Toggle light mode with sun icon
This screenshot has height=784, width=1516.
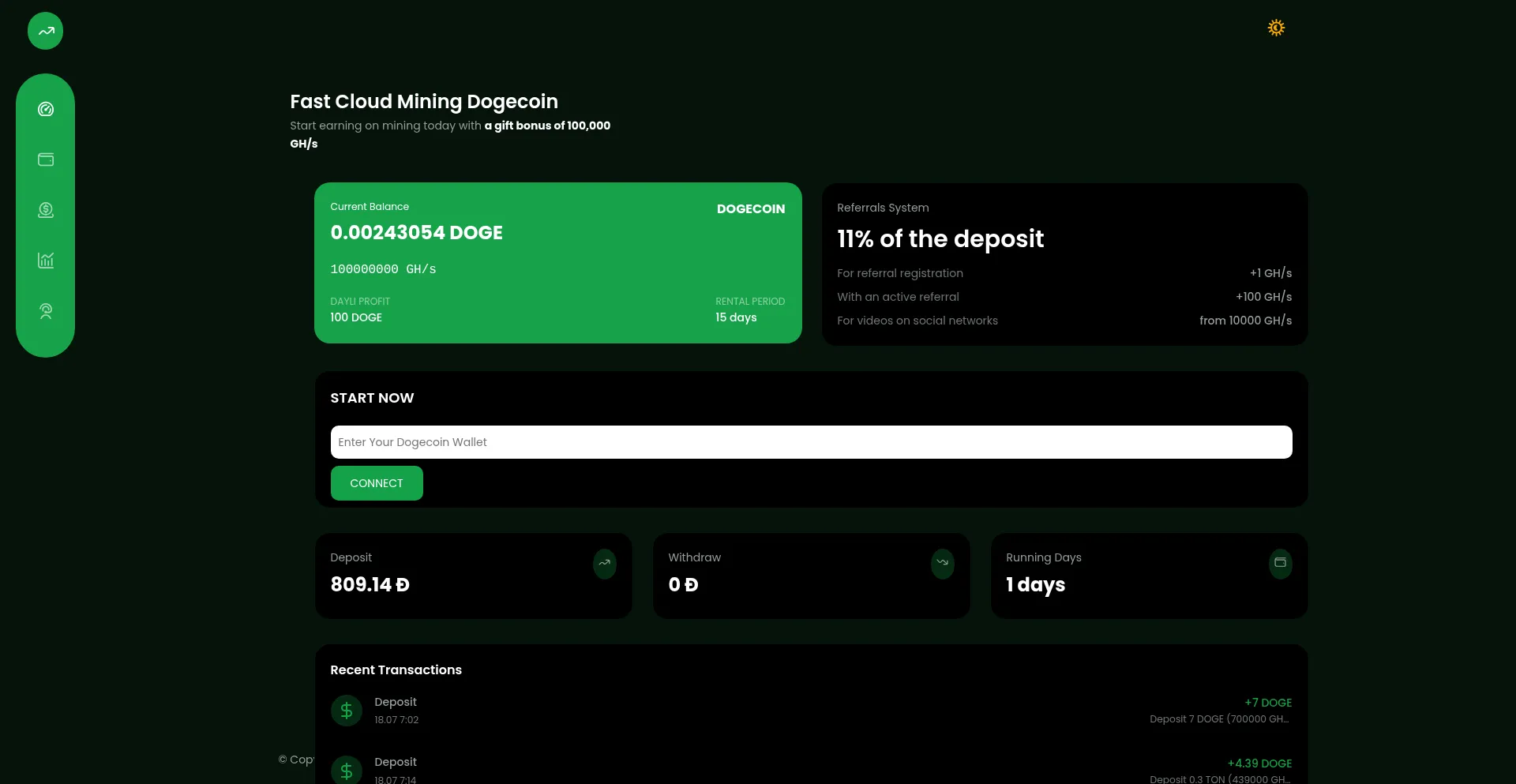tap(1276, 28)
